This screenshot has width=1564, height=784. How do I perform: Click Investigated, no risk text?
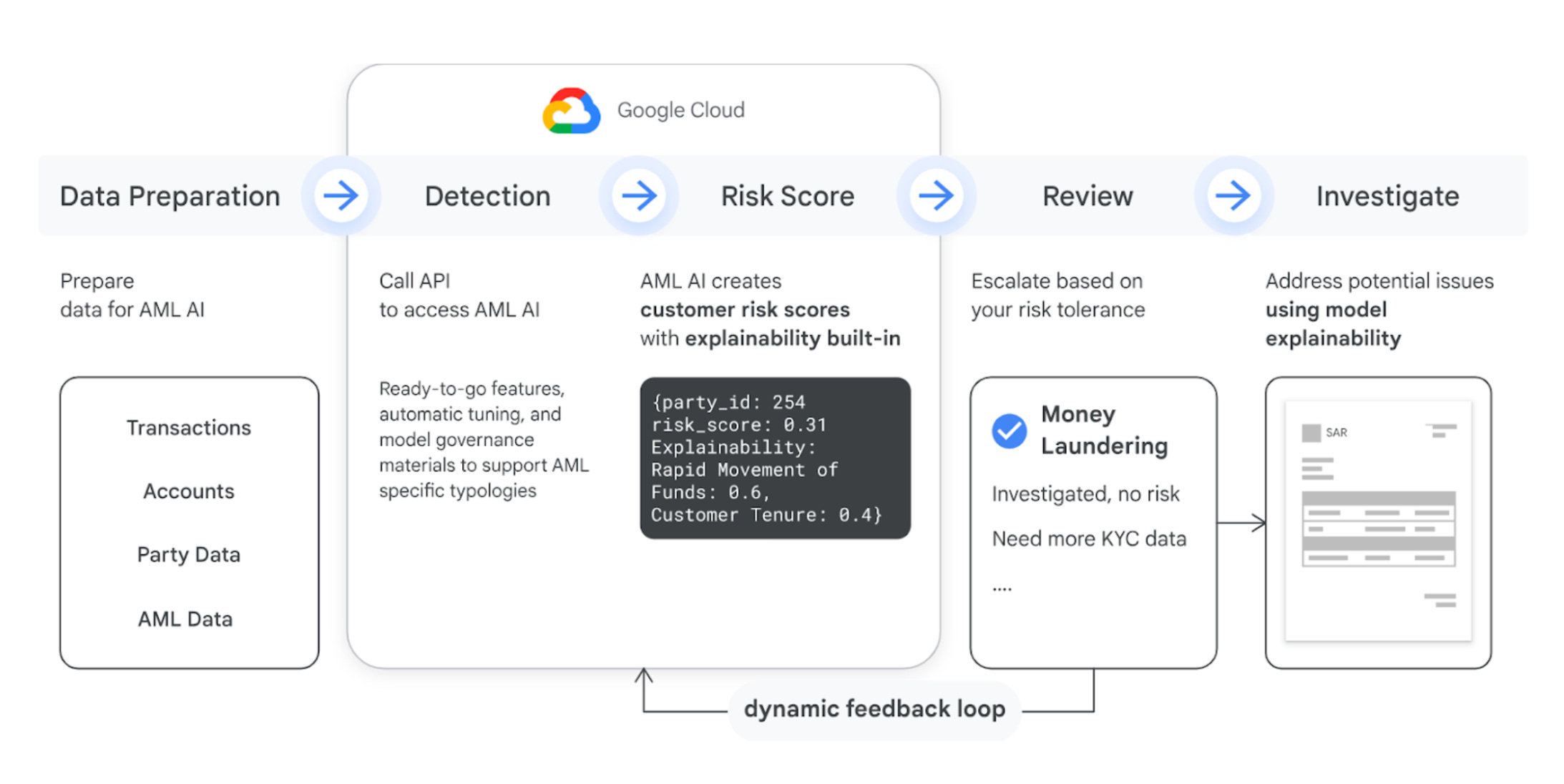(1085, 494)
